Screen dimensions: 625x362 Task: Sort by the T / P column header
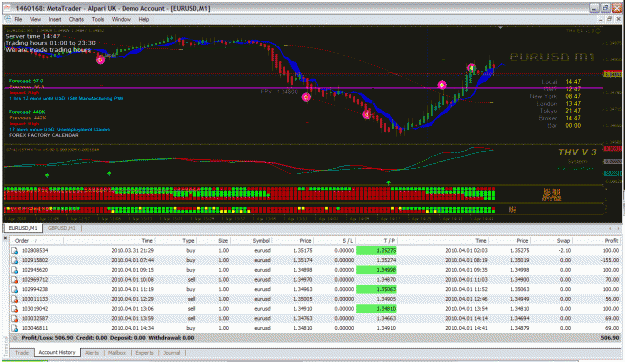[x=389, y=241]
